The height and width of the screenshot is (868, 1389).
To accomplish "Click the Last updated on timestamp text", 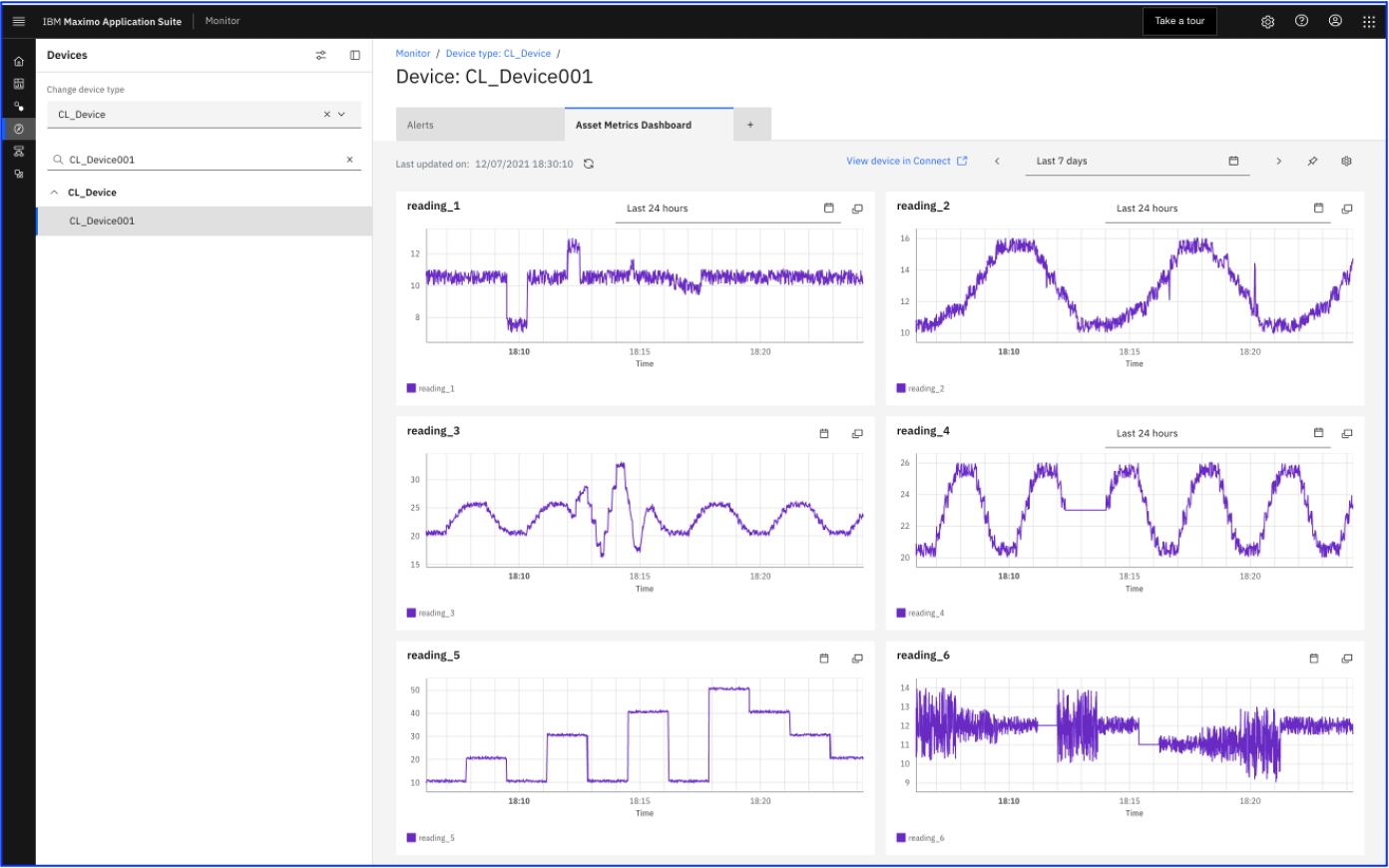I will (484, 164).
